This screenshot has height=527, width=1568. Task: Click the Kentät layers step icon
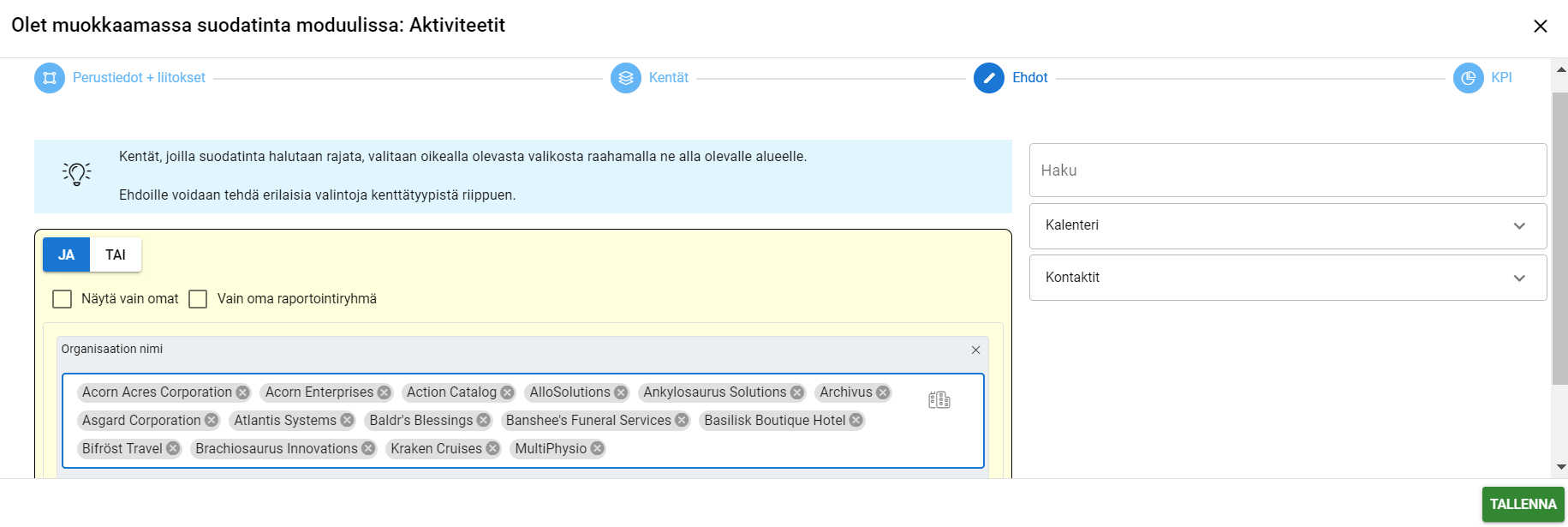coord(625,78)
